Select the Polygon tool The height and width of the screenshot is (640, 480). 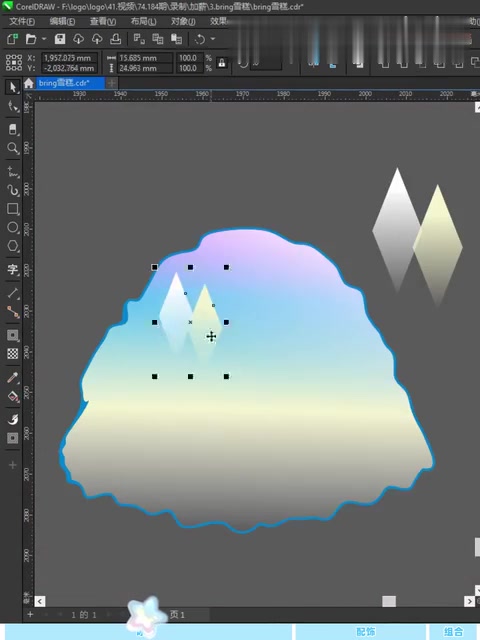(12, 246)
